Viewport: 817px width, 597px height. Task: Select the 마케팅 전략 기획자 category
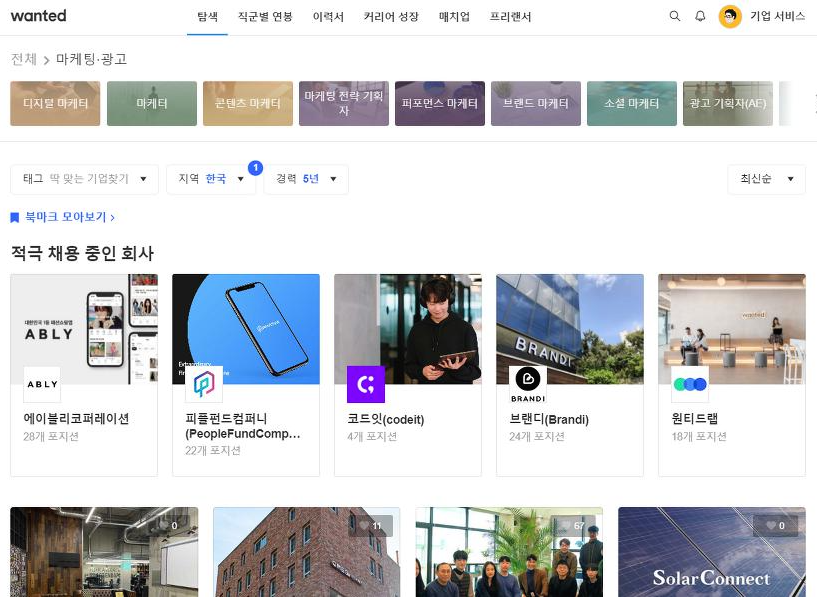pyautogui.click(x=344, y=103)
